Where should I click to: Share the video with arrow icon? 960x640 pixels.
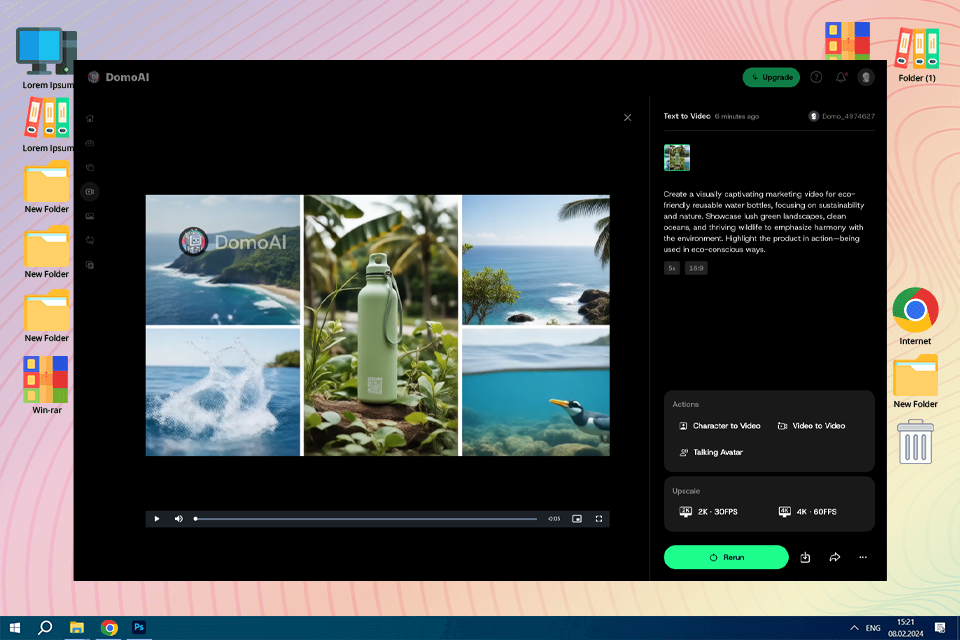(x=834, y=557)
